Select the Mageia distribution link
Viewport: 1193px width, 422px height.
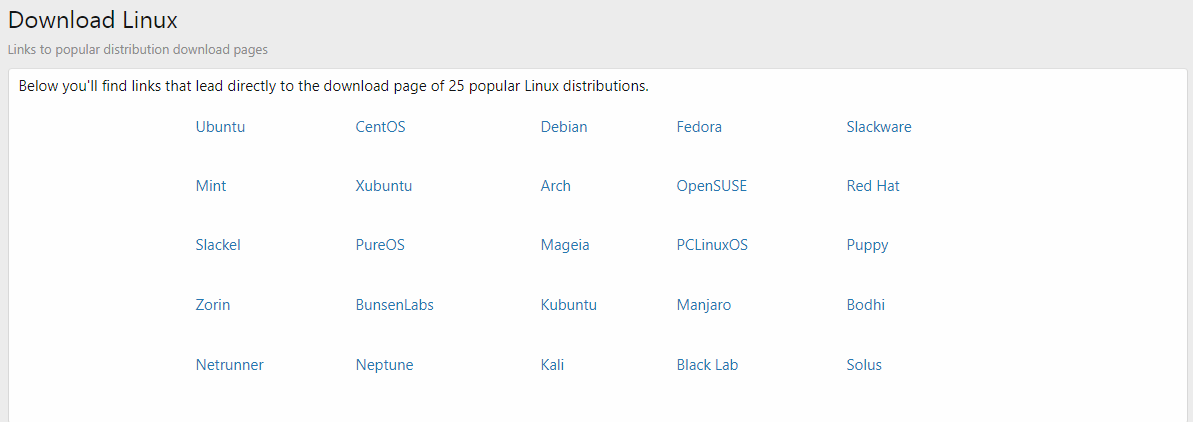[x=565, y=245]
